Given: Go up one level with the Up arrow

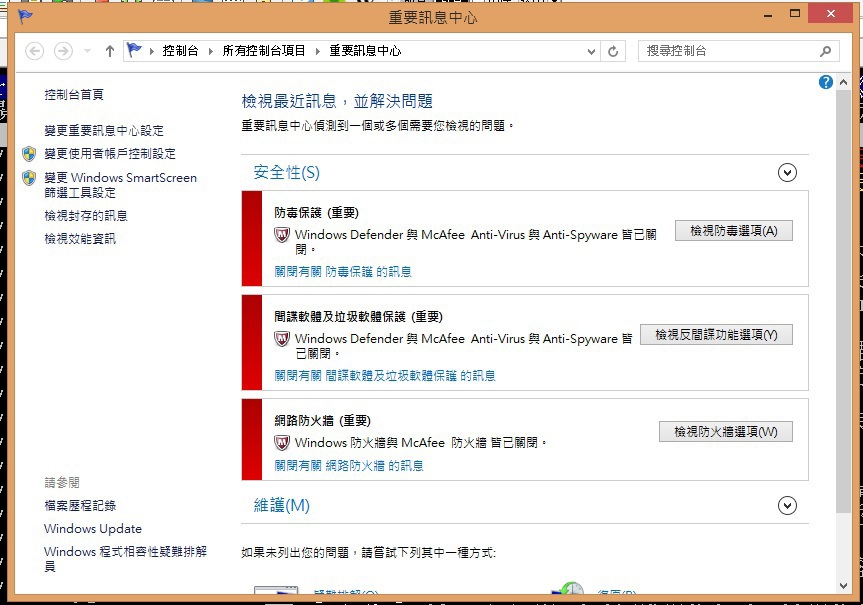Looking at the screenshot, I should (x=110, y=51).
